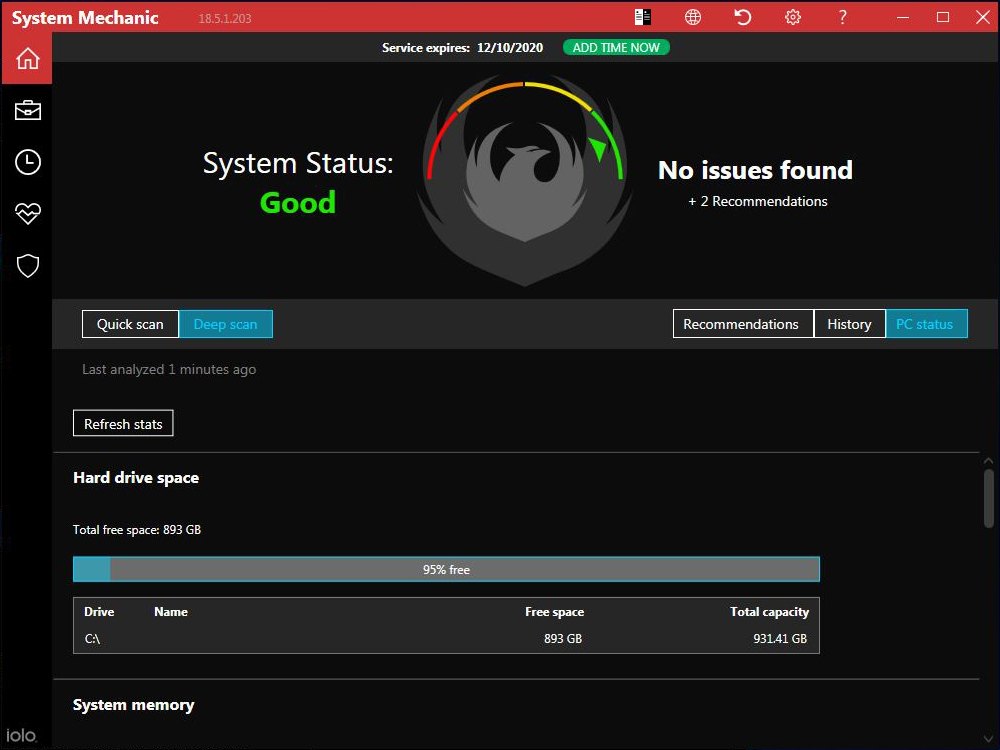The width and height of the screenshot is (1000, 750).
Task: Open the reports panel icon in titlebar
Action: 642,17
